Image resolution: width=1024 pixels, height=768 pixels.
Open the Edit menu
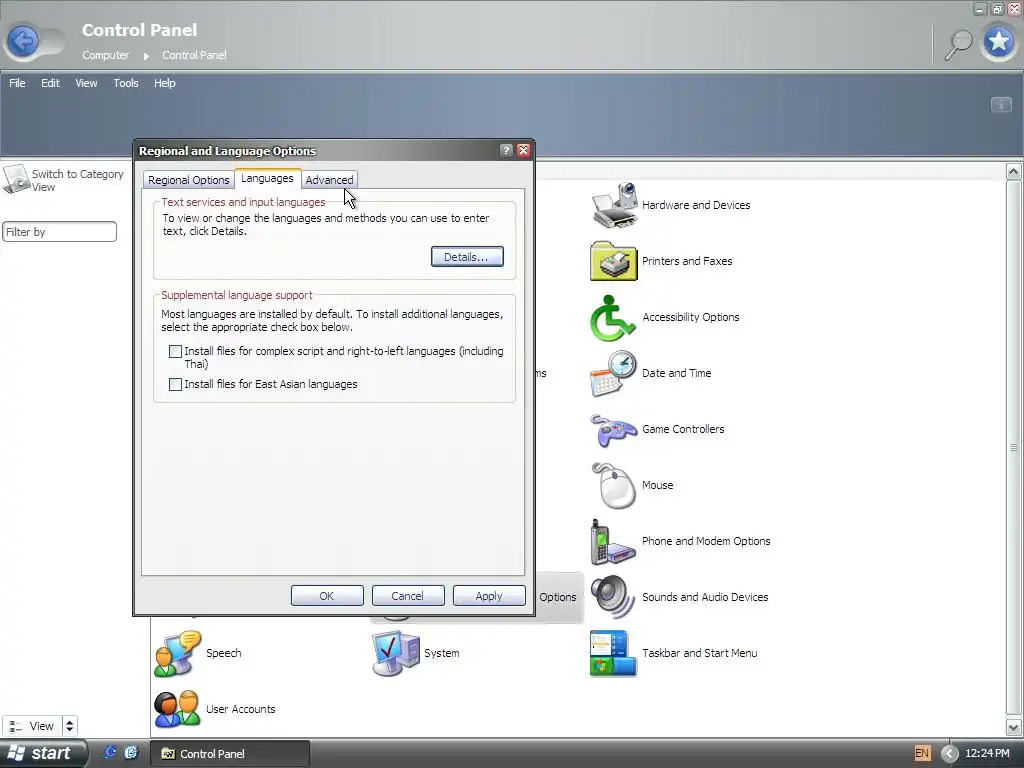tap(50, 83)
